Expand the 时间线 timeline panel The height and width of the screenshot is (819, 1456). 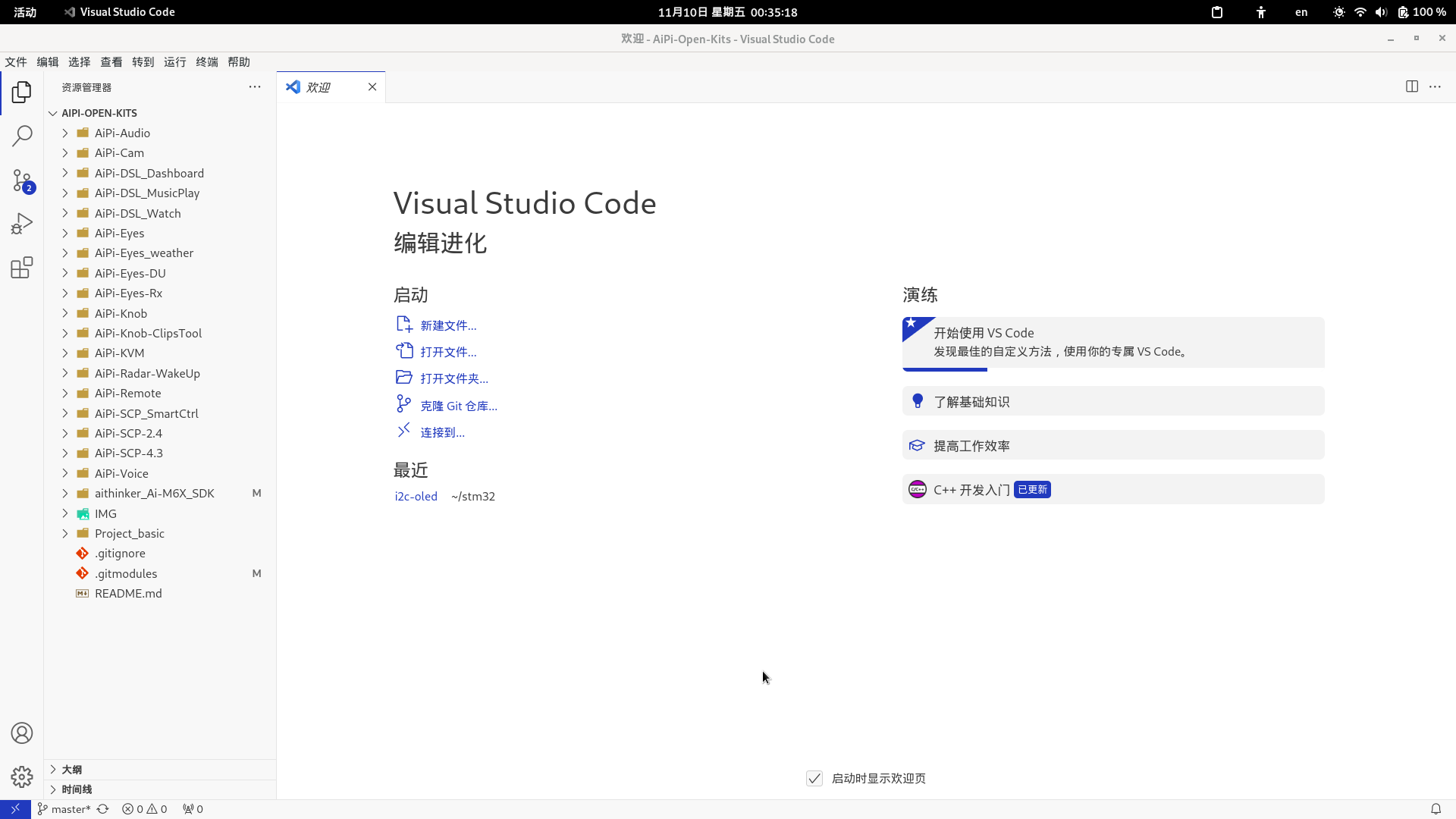click(160, 789)
